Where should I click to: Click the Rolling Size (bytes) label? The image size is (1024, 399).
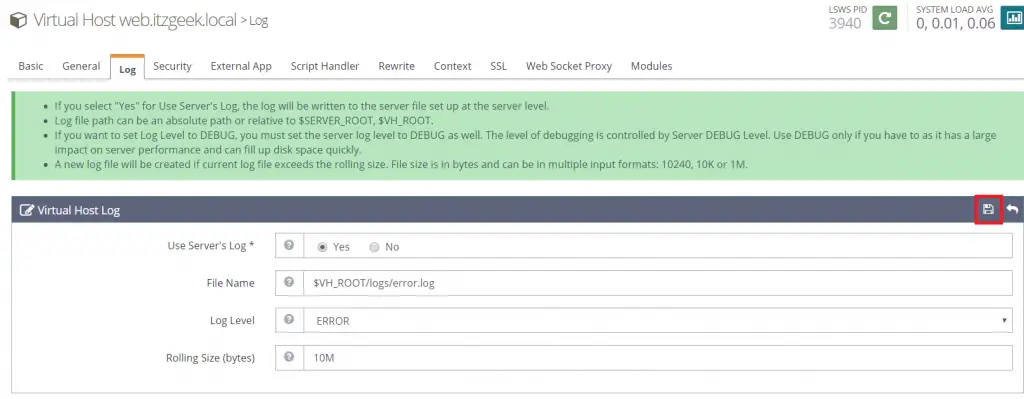[210, 358]
